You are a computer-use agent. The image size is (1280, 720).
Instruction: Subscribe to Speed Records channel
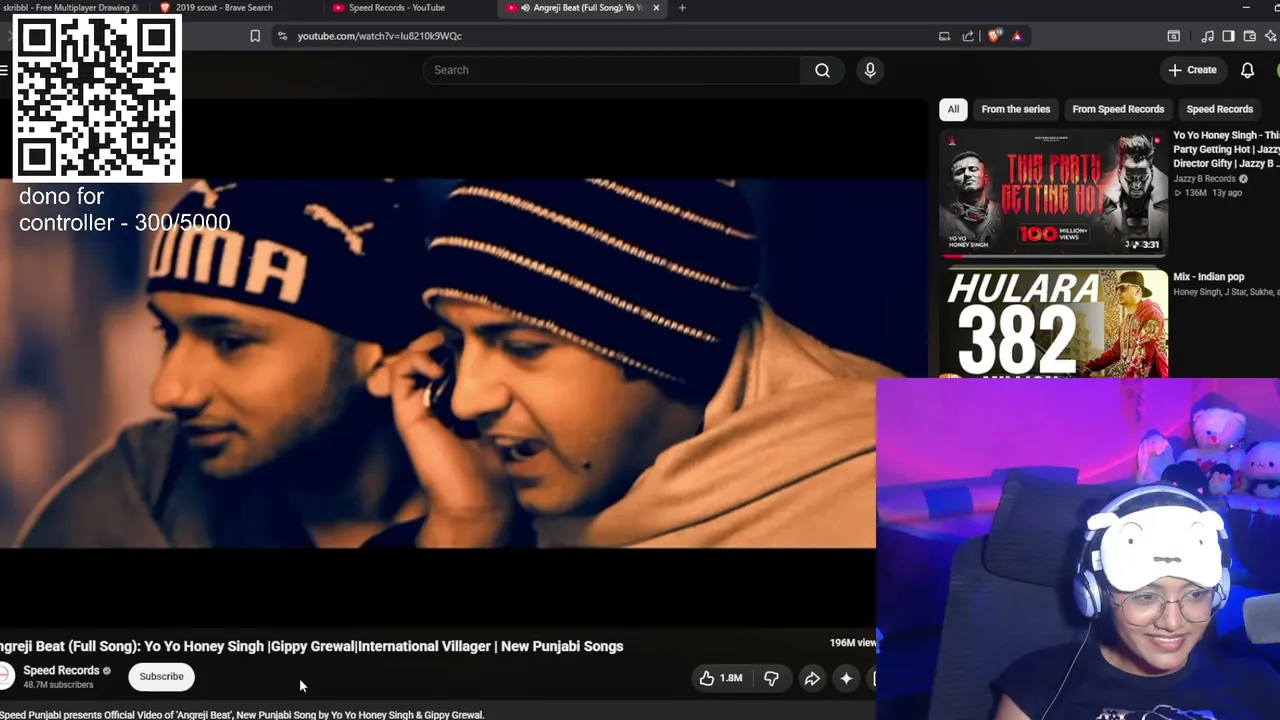(x=161, y=677)
